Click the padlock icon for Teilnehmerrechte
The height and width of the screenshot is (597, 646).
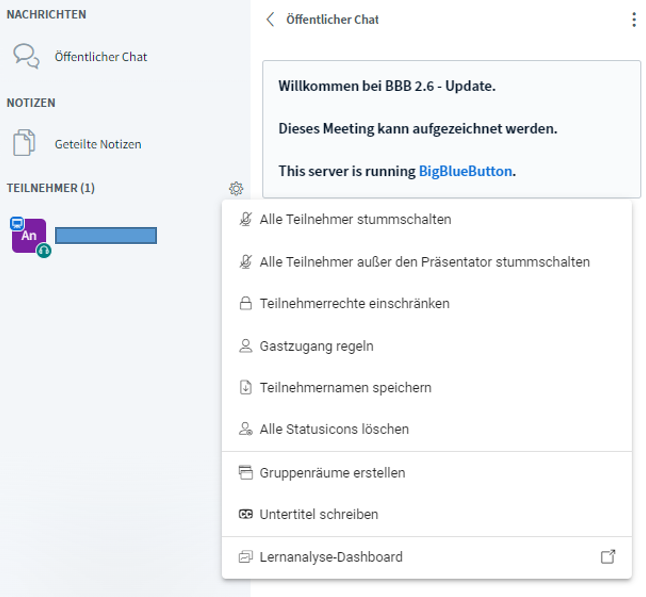coord(246,303)
